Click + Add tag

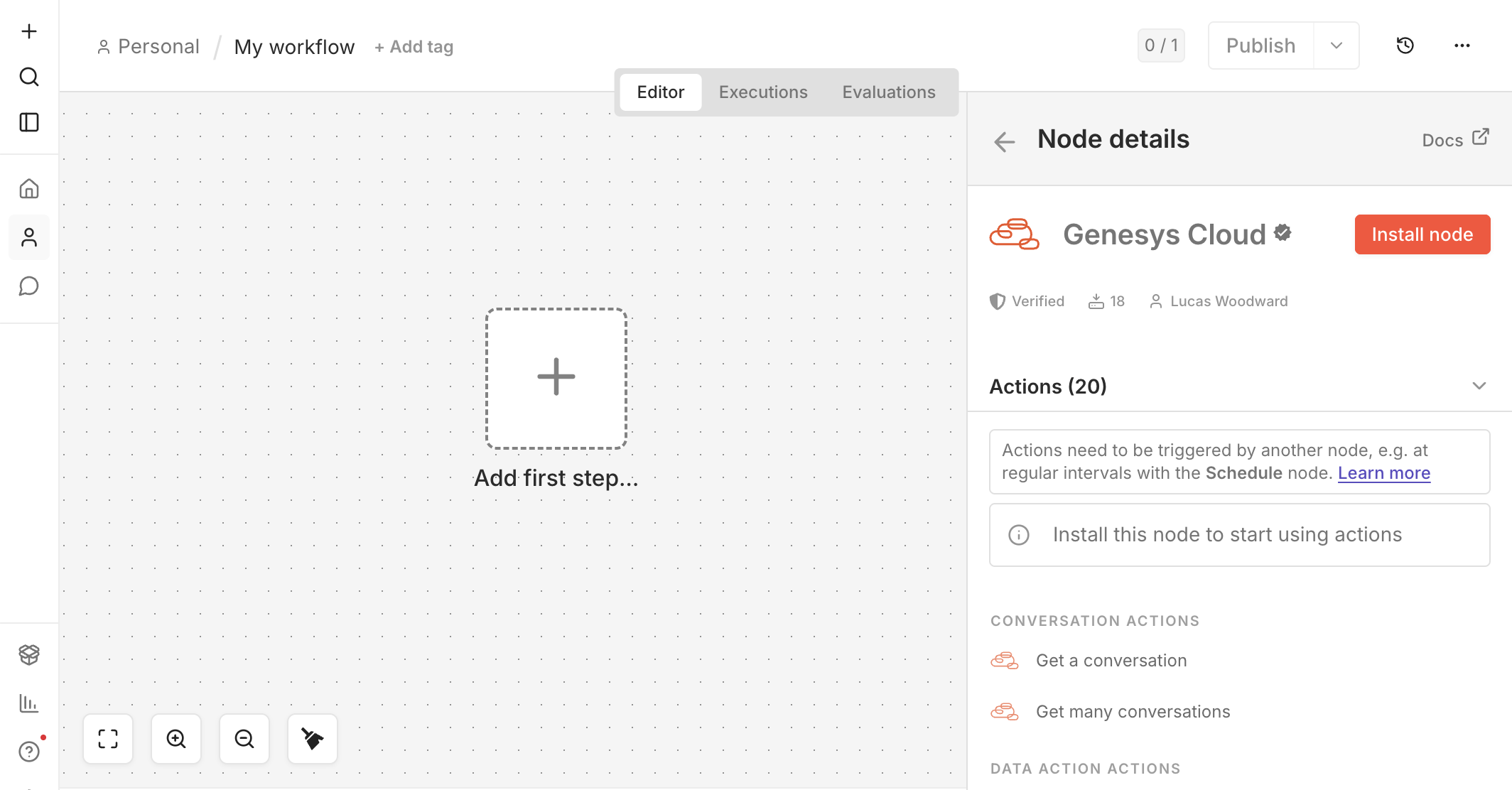[x=414, y=47]
